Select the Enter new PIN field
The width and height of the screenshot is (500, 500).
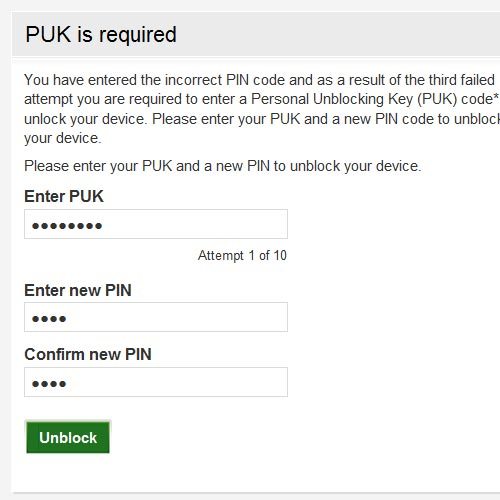156,317
